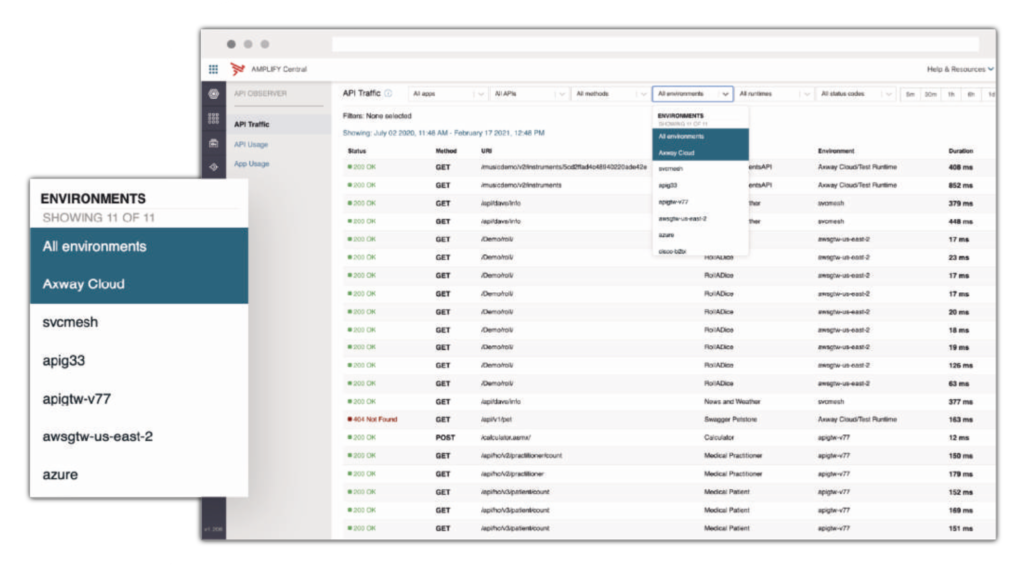This screenshot has height=568, width=1024.
Task: Click the 169 ms duration value
Action: (x=961, y=510)
